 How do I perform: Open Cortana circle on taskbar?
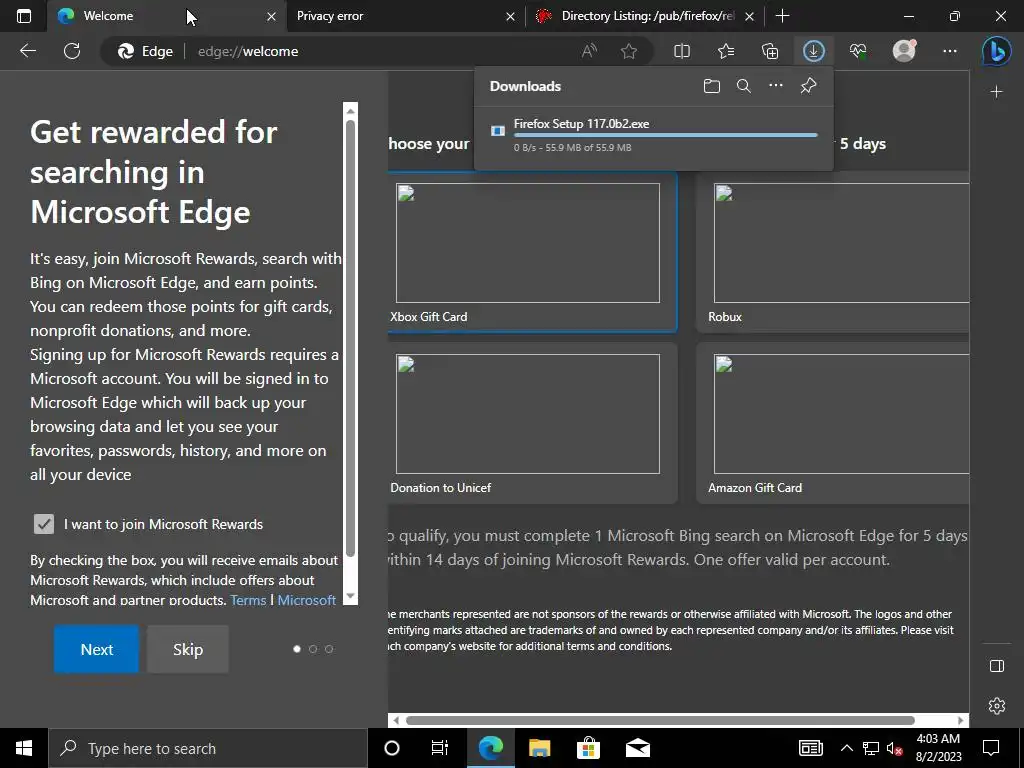tap(392, 748)
